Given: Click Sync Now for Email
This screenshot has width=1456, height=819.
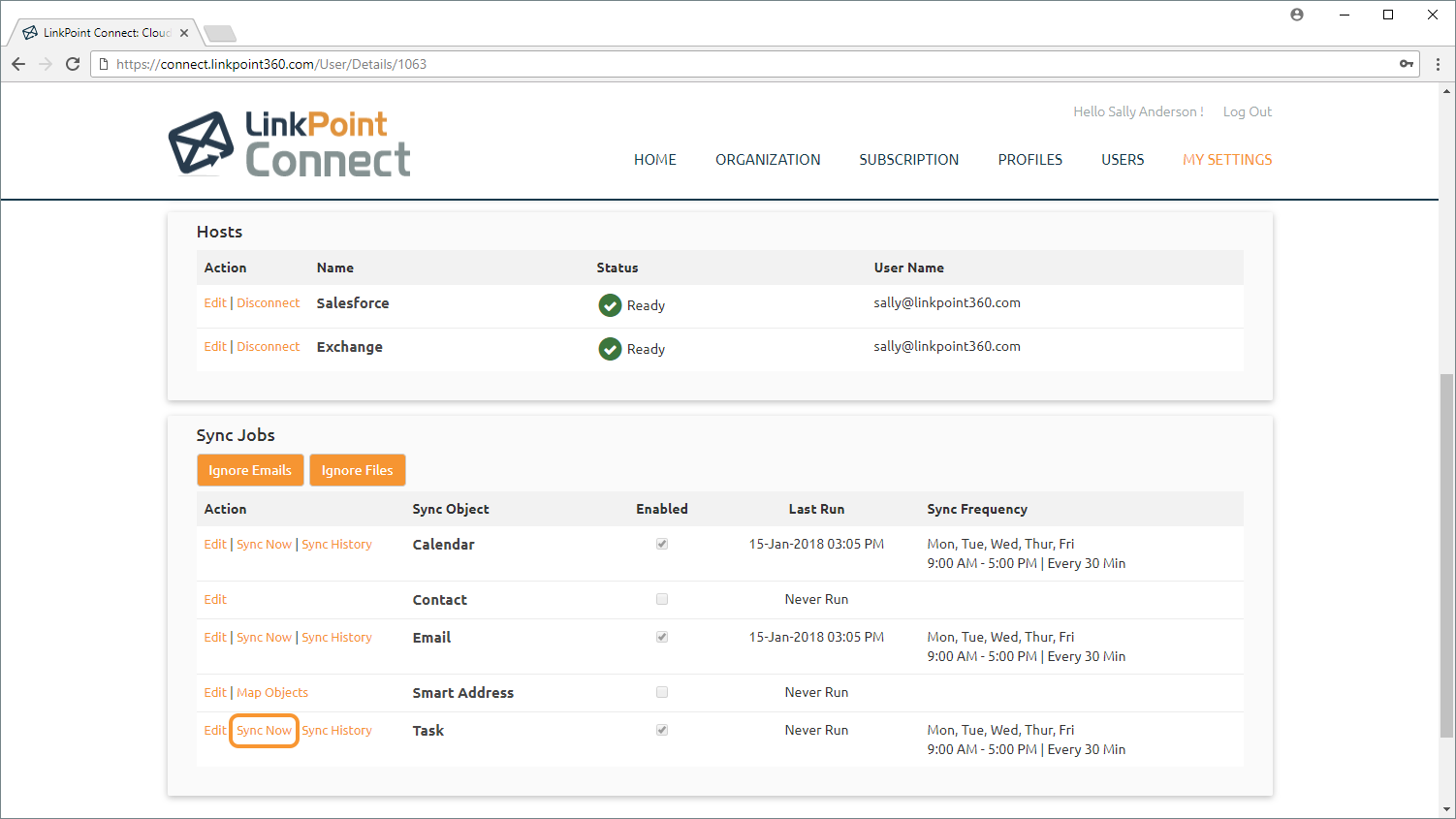Looking at the screenshot, I should (264, 637).
